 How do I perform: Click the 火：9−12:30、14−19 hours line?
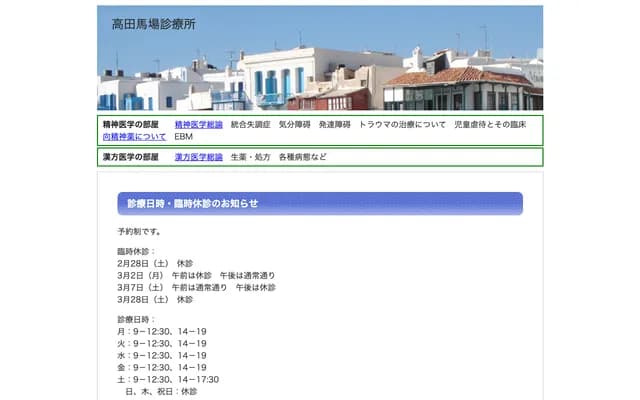tap(162, 344)
